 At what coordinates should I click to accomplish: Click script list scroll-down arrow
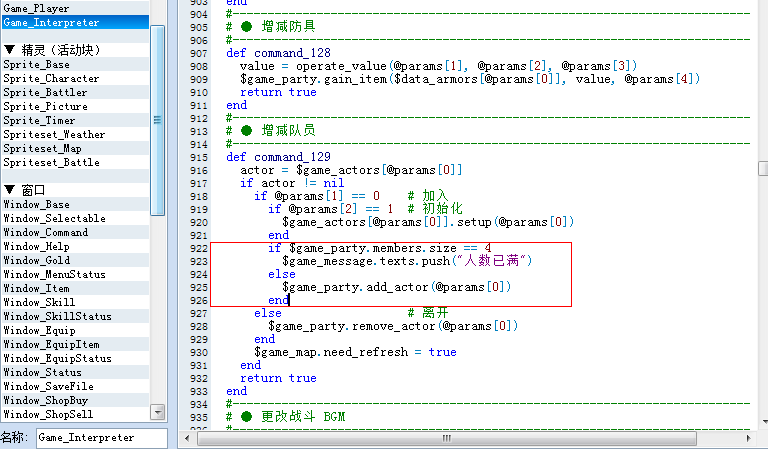click(158, 413)
